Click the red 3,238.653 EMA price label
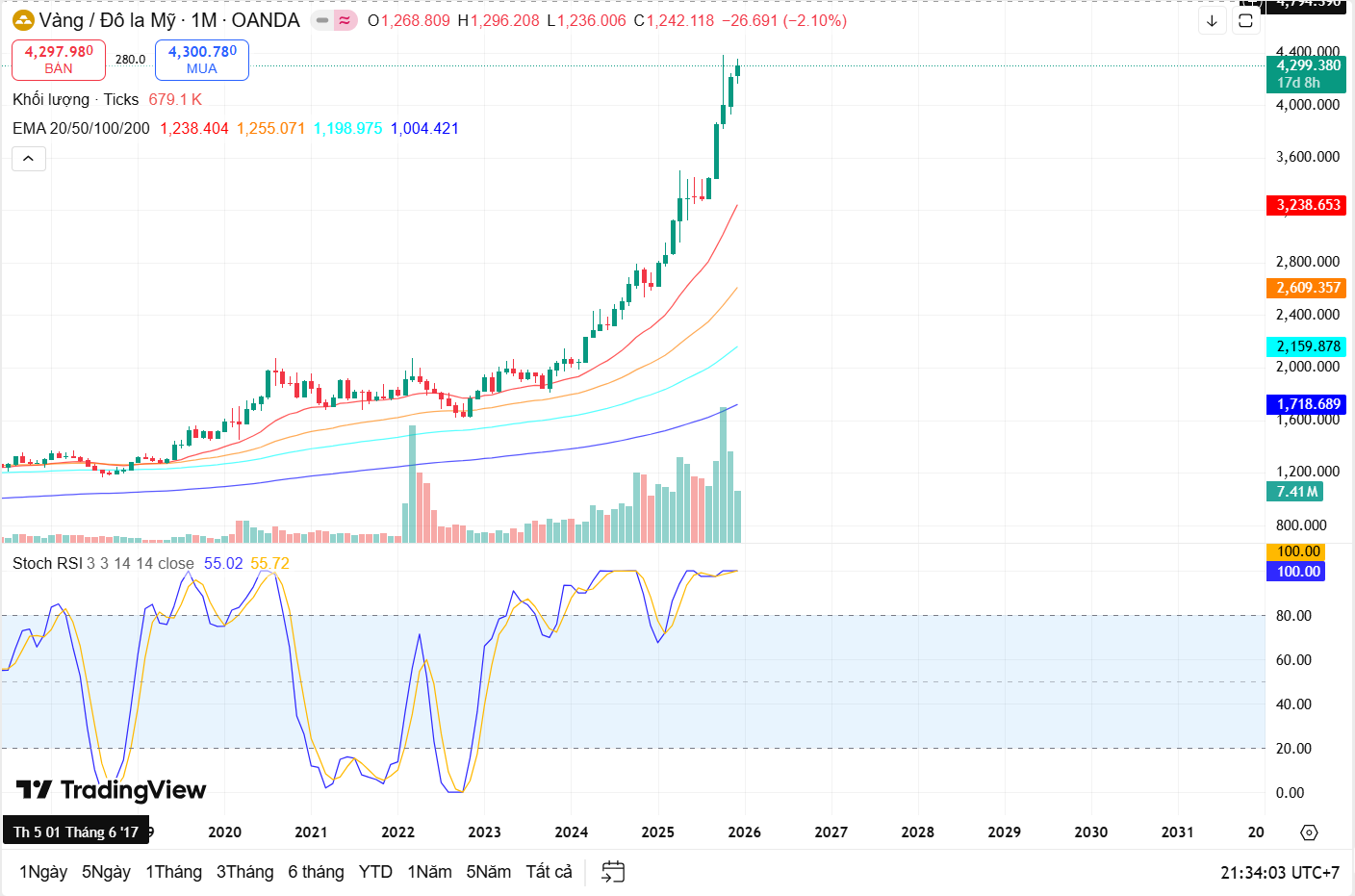The image size is (1355, 896). (1308, 205)
